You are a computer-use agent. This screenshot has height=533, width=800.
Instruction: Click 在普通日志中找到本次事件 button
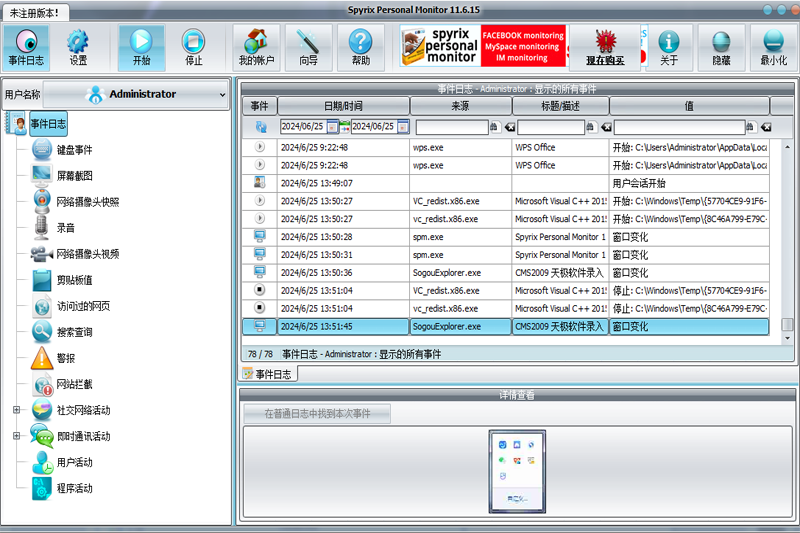click(317, 414)
